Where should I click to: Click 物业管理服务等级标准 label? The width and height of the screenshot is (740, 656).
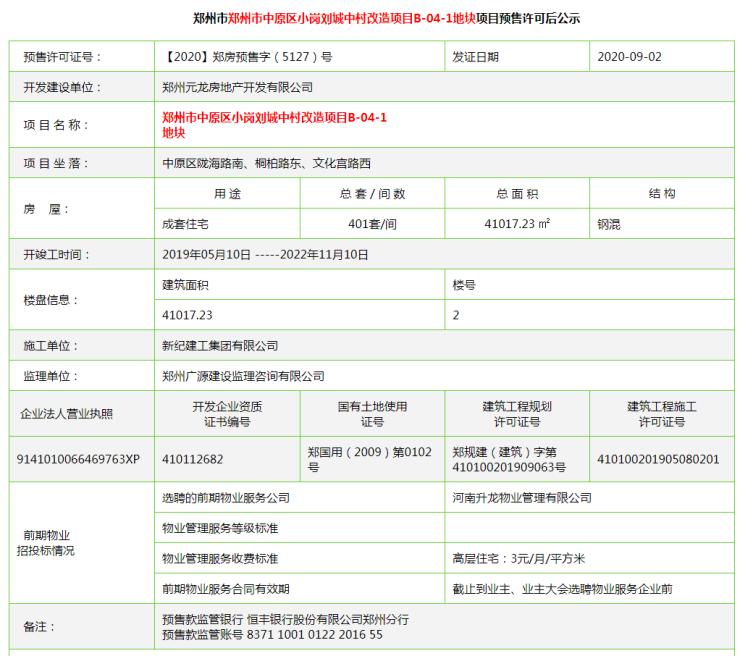220,528
